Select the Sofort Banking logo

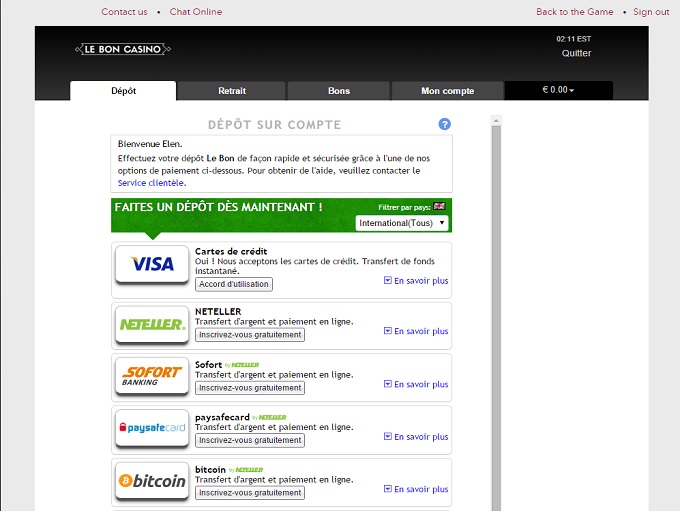tap(151, 375)
